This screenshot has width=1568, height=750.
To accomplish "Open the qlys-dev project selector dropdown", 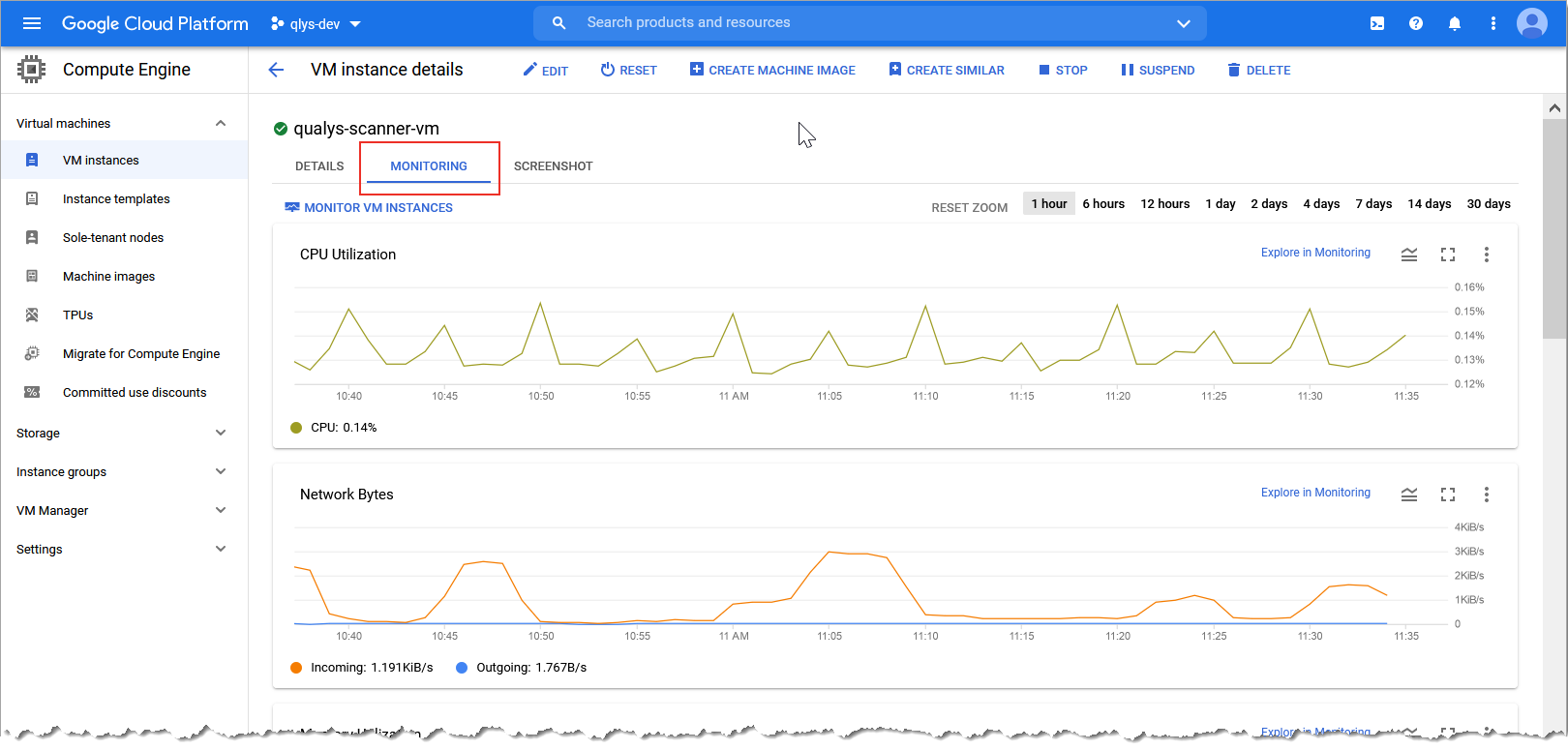I will click(317, 23).
